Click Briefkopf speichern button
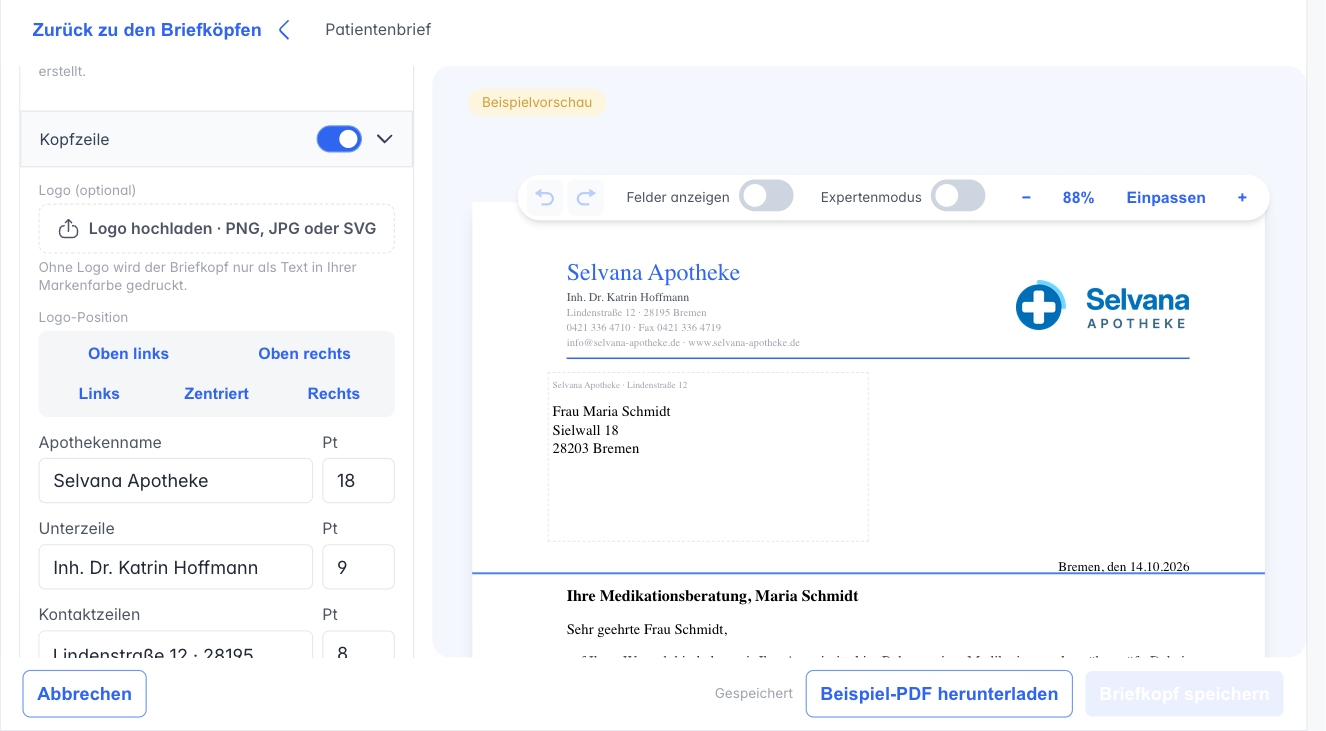Image resolution: width=1326 pixels, height=731 pixels. (x=1184, y=694)
